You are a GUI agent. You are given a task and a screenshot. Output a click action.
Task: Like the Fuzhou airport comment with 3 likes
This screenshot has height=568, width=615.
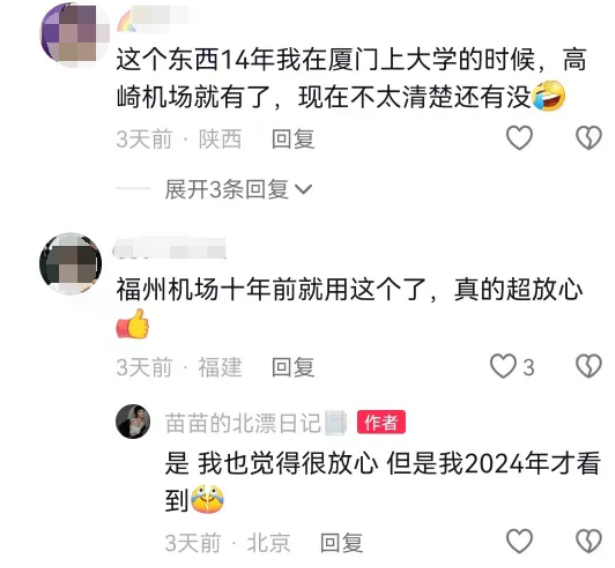click(x=503, y=366)
